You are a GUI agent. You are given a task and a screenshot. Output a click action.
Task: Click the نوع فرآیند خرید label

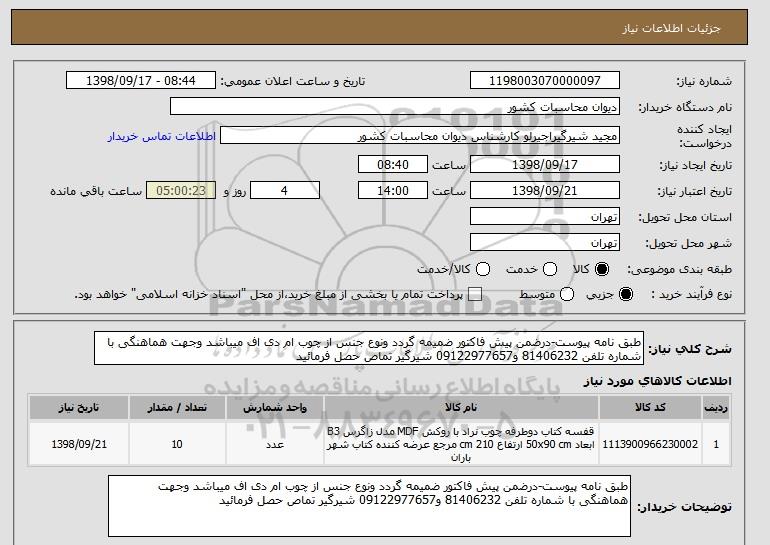pyautogui.click(x=691, y=295)
